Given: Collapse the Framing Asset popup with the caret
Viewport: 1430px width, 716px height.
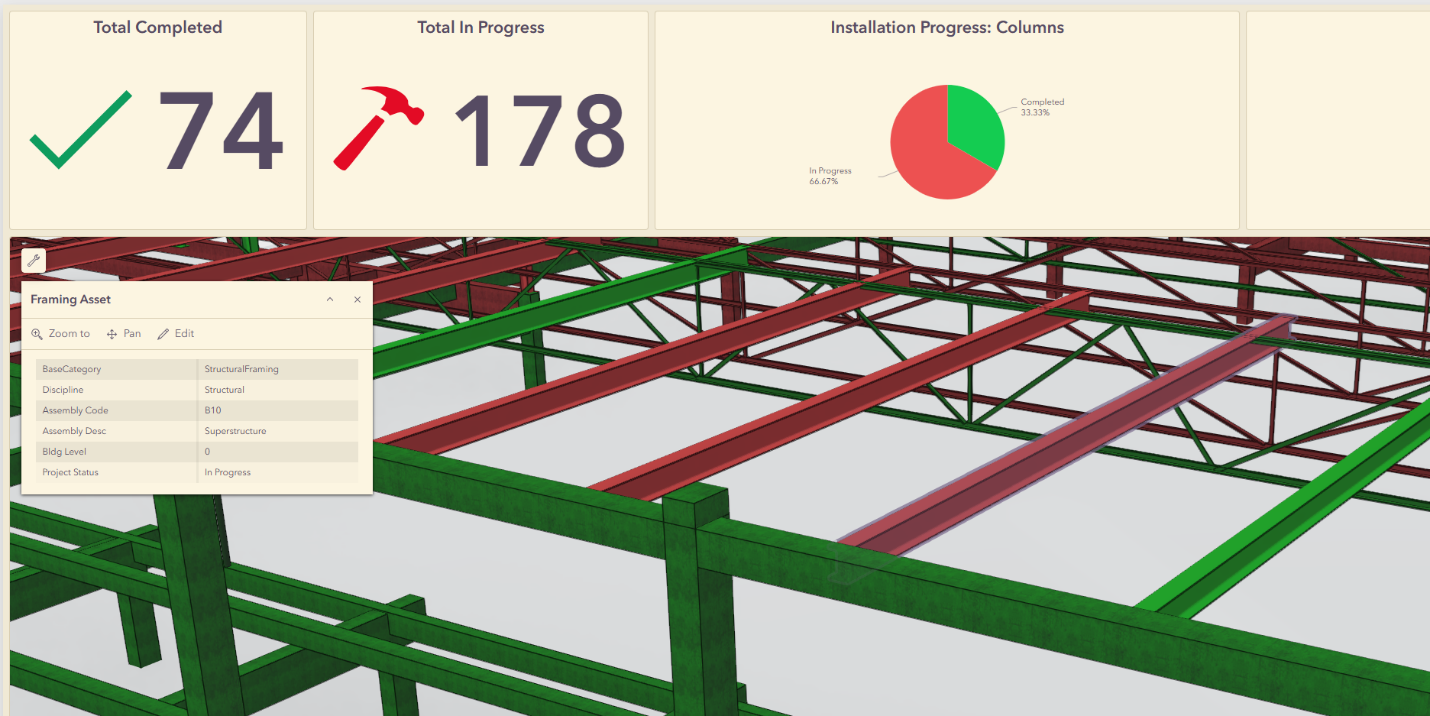Looking at the screenshot, I should (x=330, y=299).
